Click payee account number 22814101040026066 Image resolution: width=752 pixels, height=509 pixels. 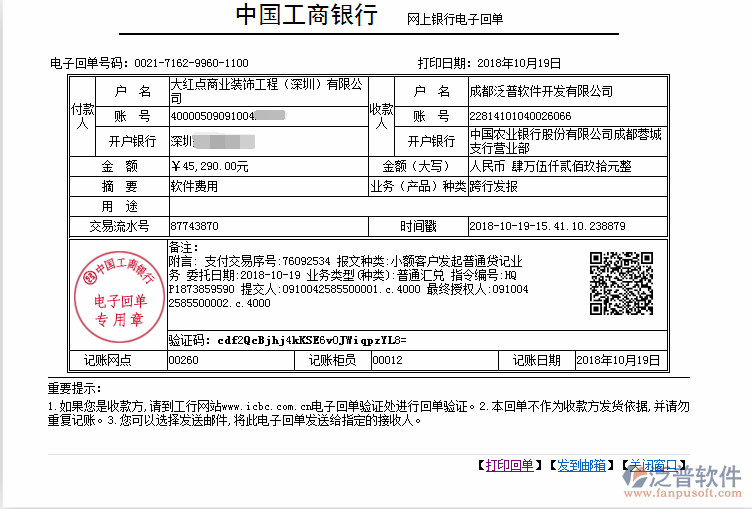(520, 116)
